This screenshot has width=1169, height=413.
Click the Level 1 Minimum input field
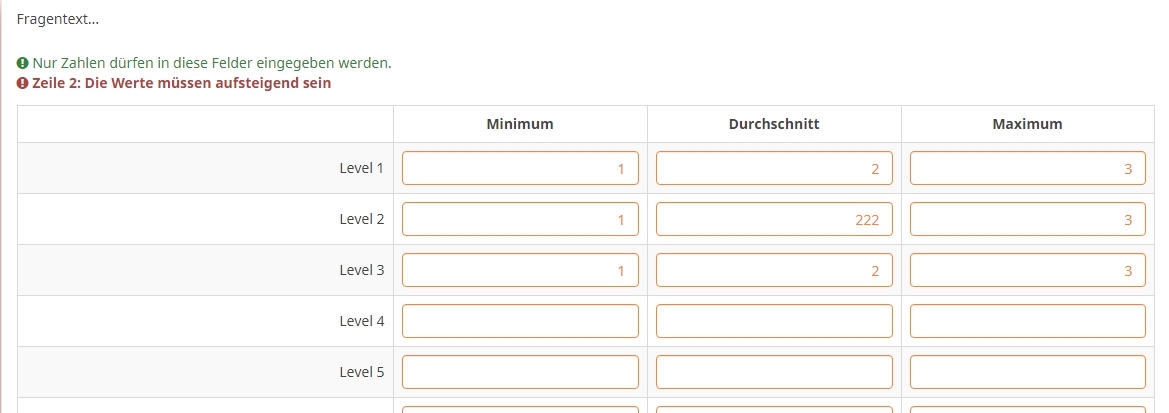pos(520,169)
